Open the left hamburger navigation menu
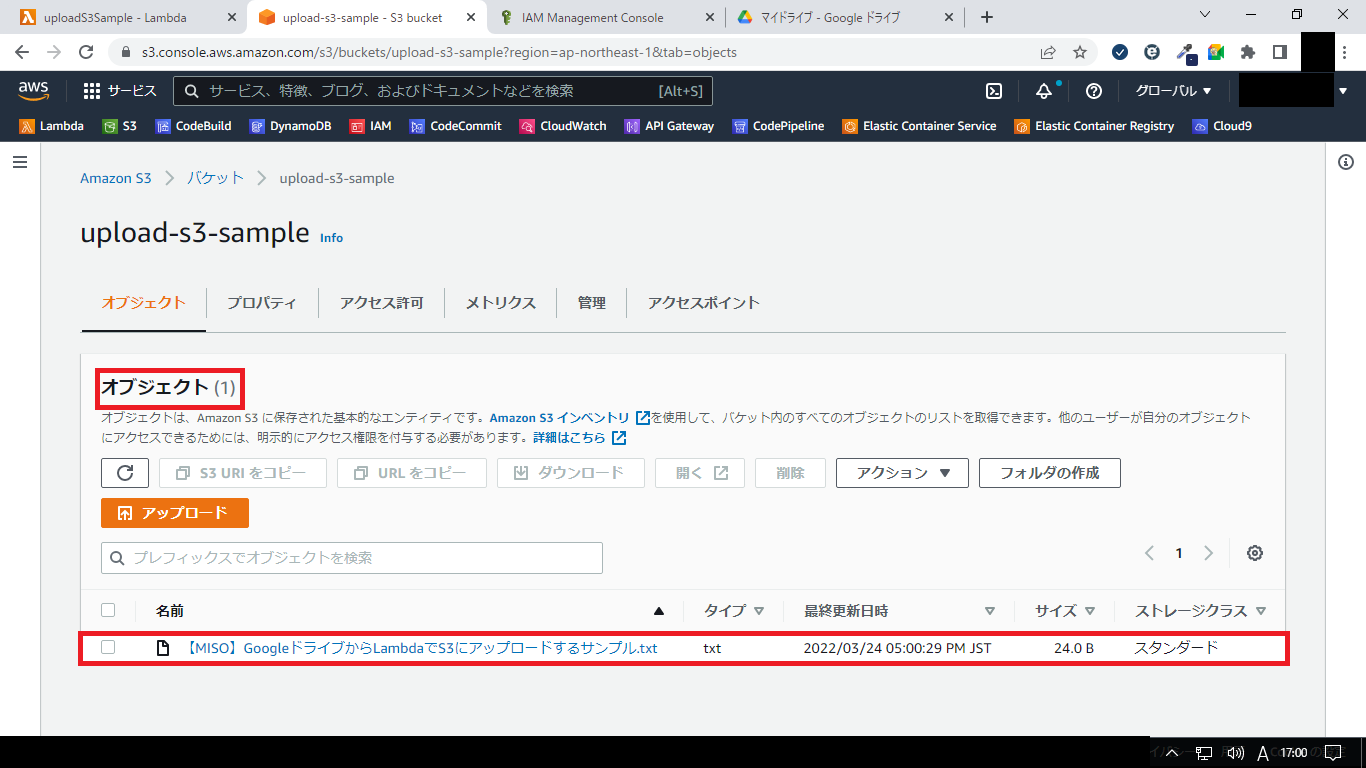The image size is (1366, 768). [20, 162]
